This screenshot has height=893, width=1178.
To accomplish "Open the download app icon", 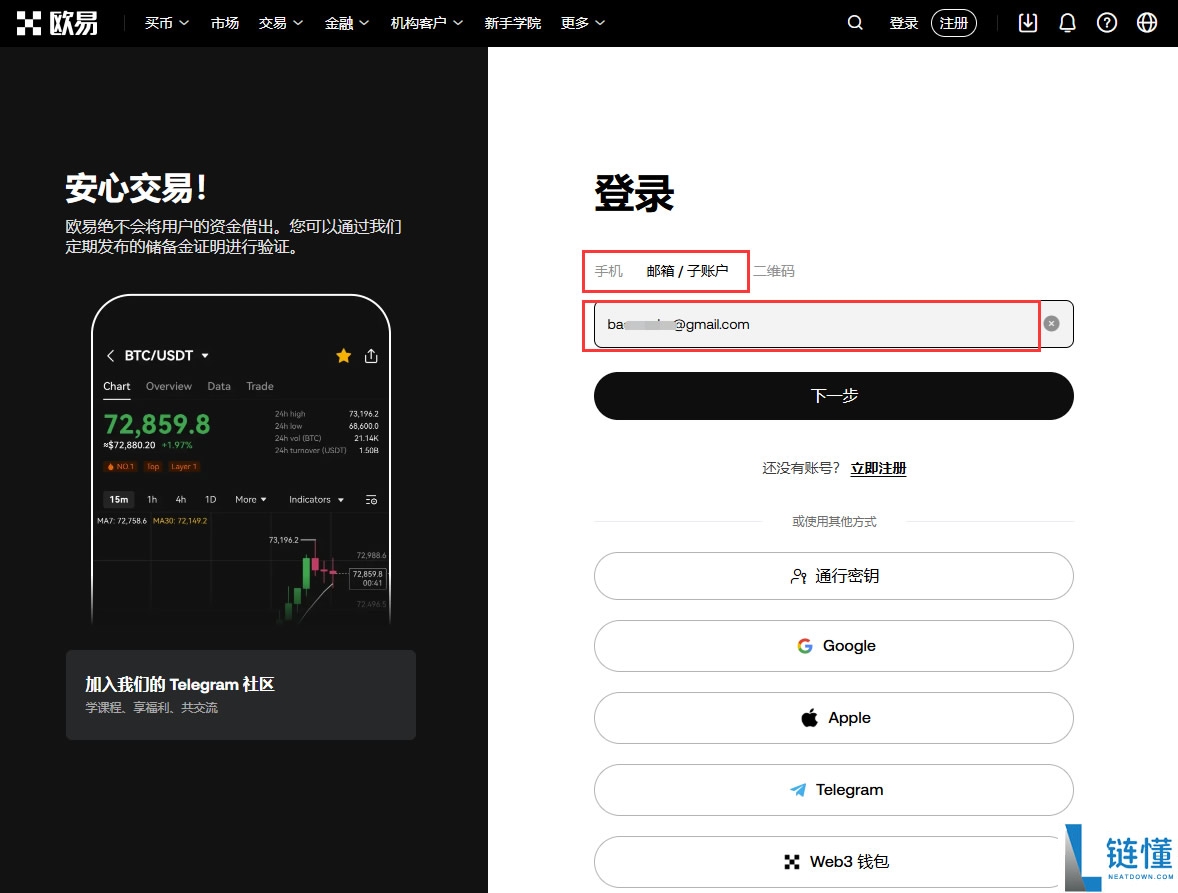I will point(1027,23).
